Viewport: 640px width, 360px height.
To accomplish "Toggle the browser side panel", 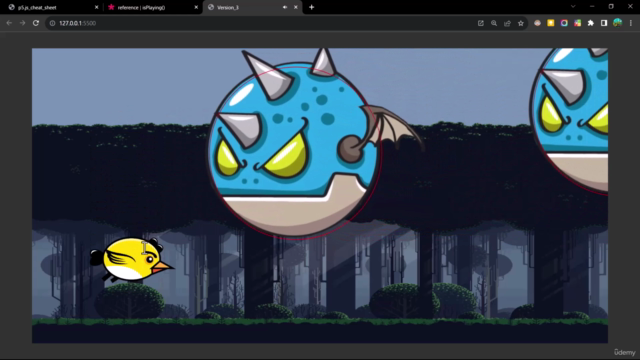I will click(x=604, y=23).
